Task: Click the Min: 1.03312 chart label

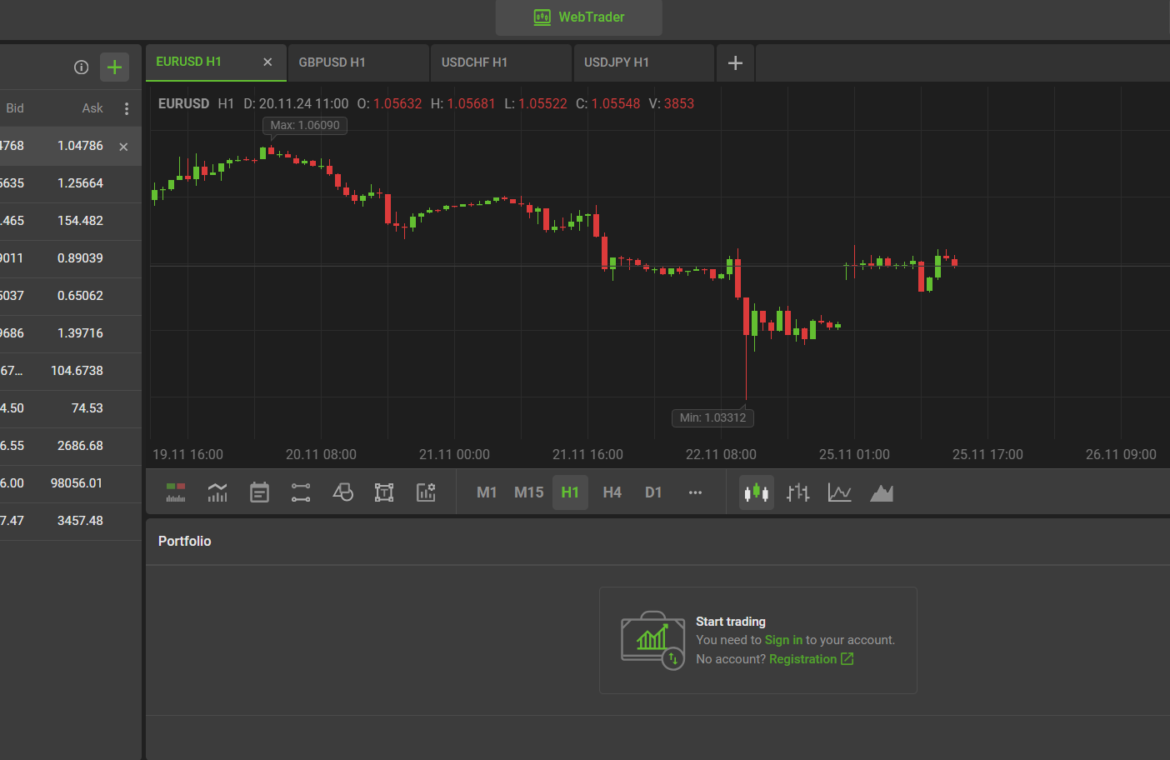Action: coord(713,418)
